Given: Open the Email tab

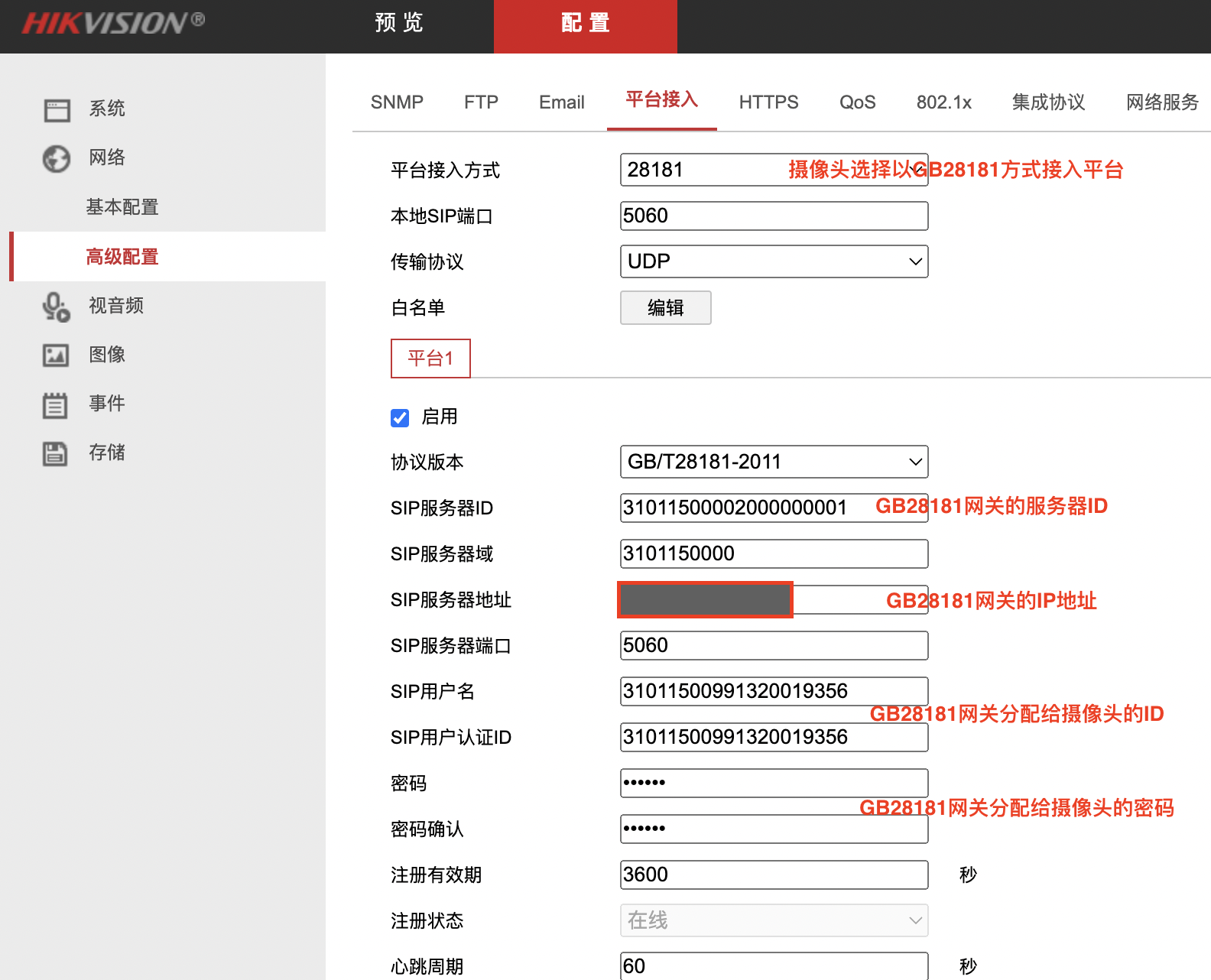Looking at the screenshot, I should (562, 102).
